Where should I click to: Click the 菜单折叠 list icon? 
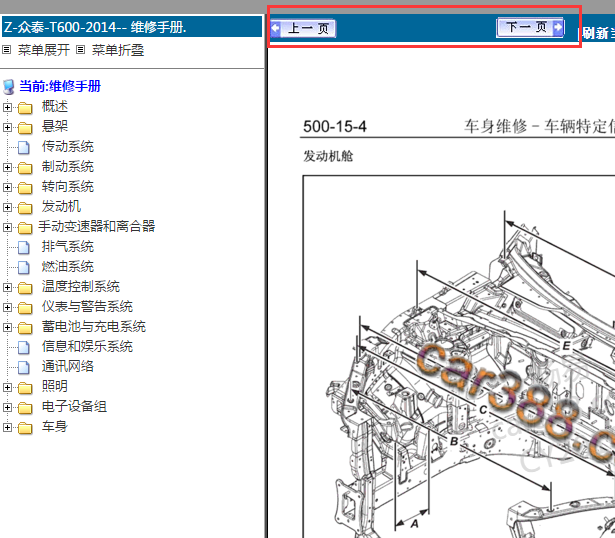point(80,50)
